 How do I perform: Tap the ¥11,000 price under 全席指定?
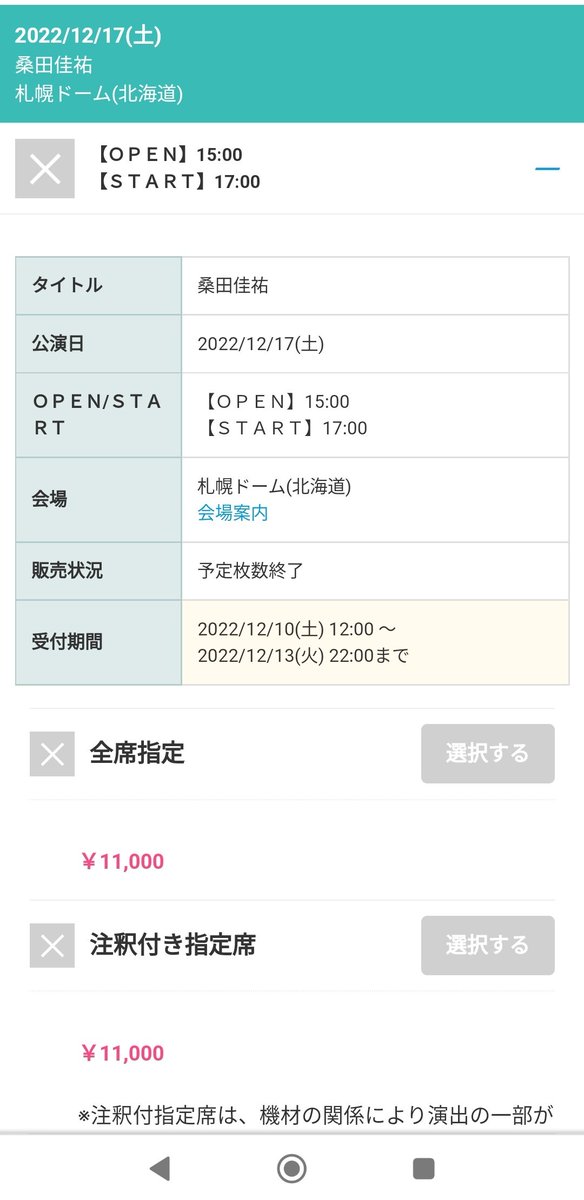click(122, 861)
